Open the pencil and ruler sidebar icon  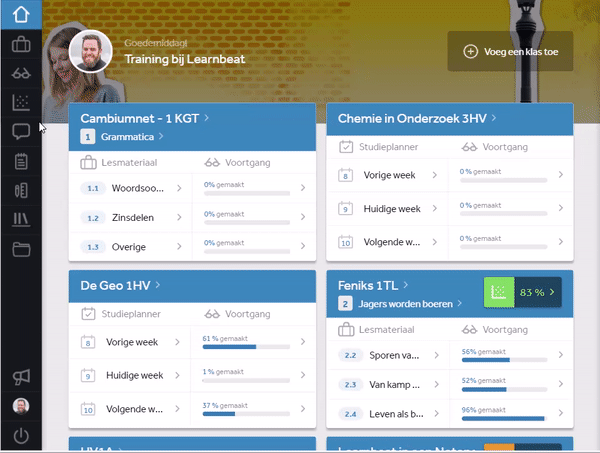(21, 190)
